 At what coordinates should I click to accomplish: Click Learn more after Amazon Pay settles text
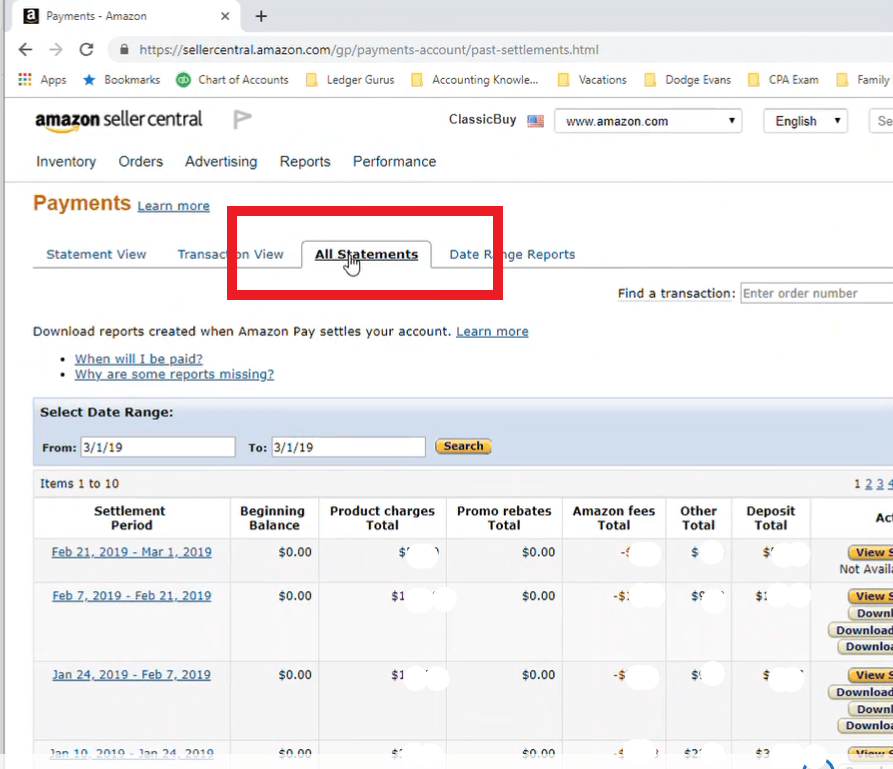(x=492, y=332)
